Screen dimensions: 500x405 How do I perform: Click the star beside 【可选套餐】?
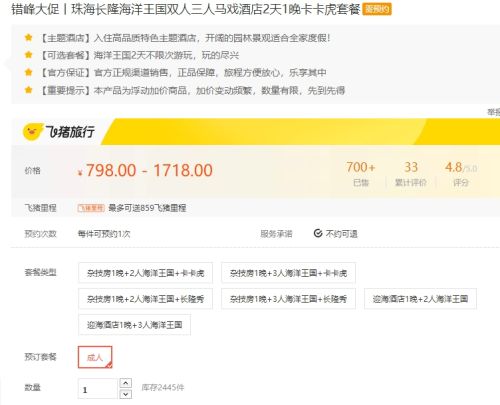[29, 55]
